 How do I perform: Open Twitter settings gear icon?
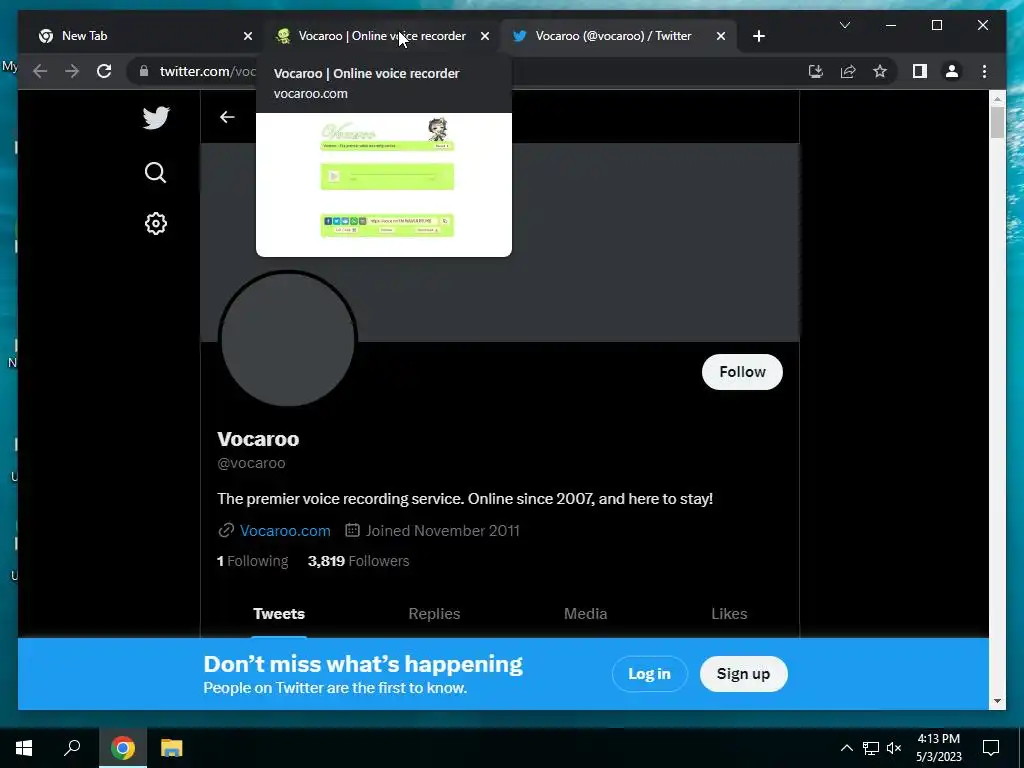[155, 223]
